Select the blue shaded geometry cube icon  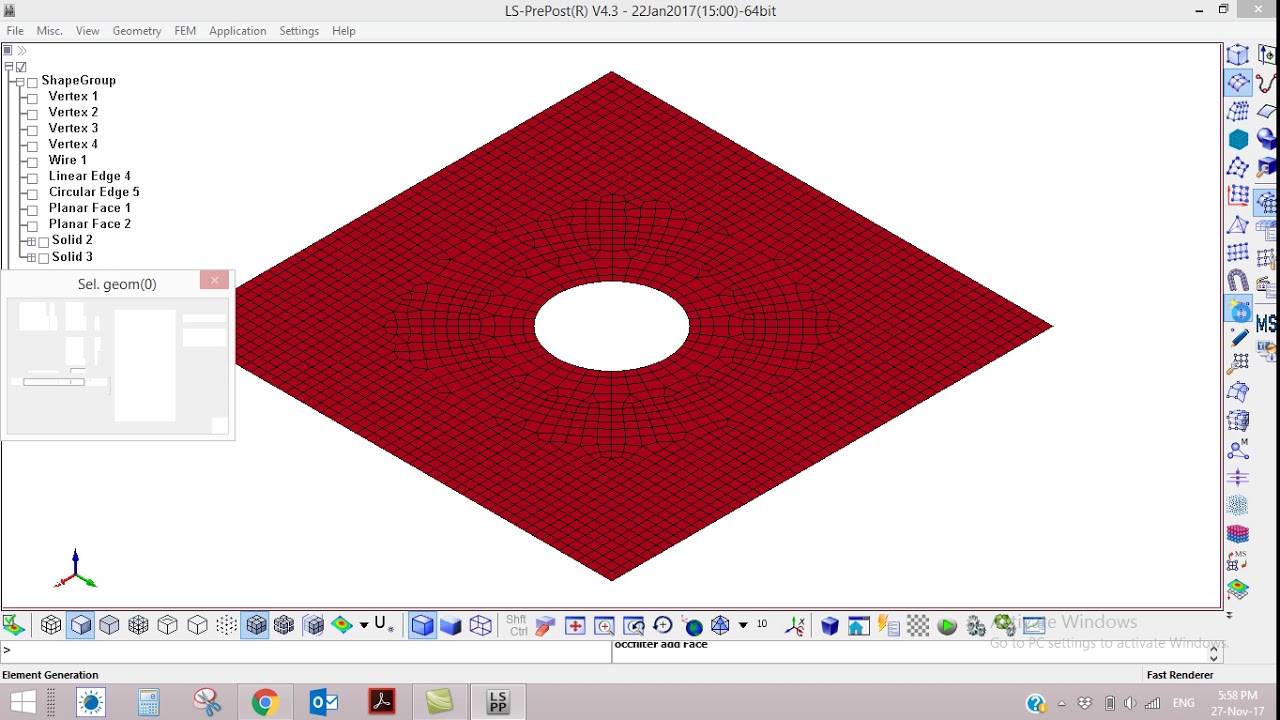[x=423, y=626]
